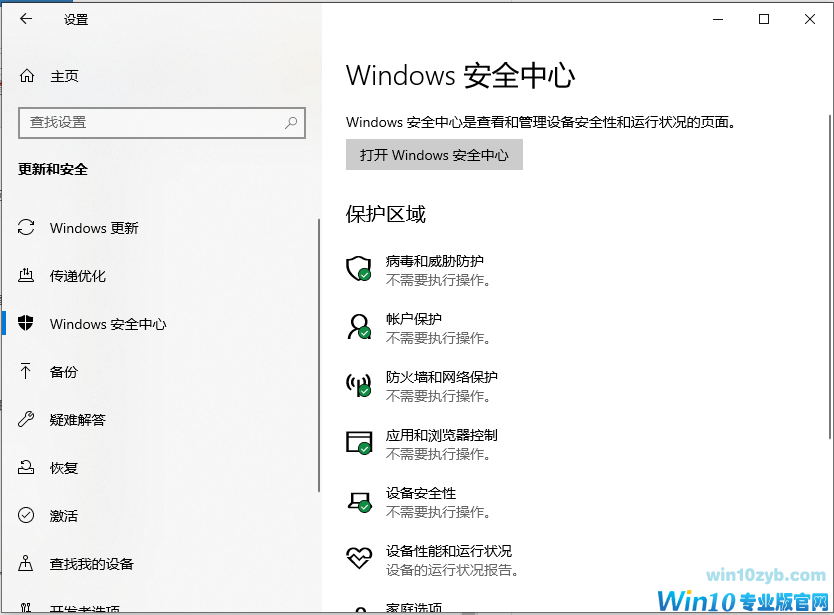Click the 保护区域 heading
This screenshot has height=615, width=834.
point(386,214)
